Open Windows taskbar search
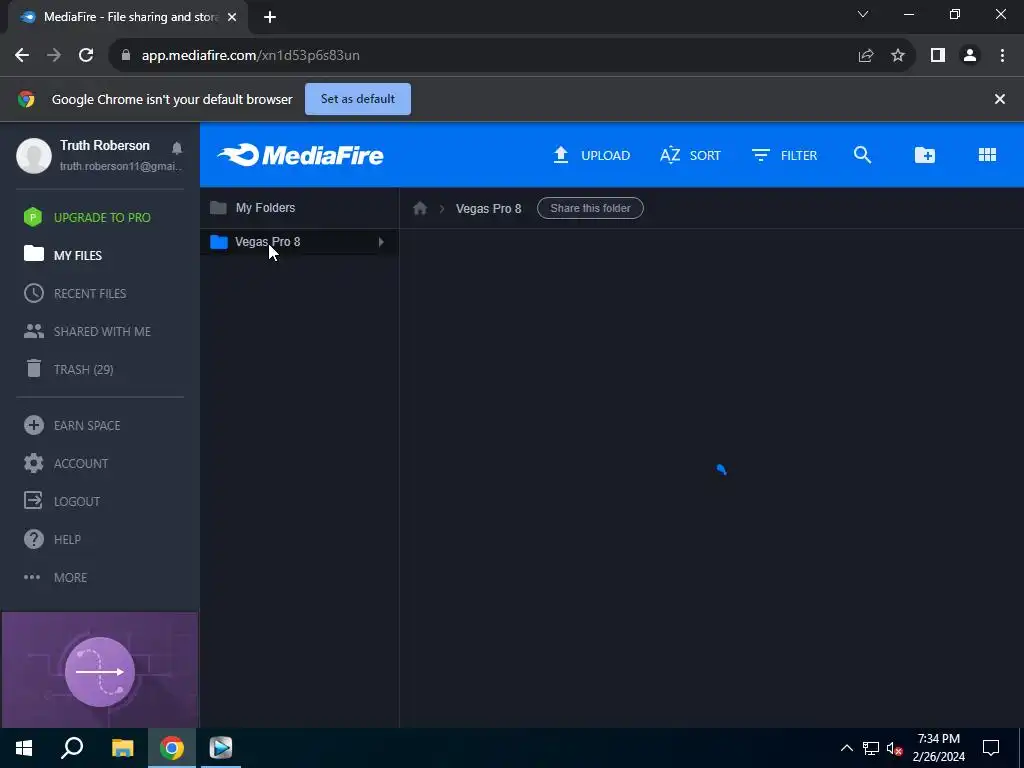Screen dimensions: 1024x768 [x=72, y=748]
